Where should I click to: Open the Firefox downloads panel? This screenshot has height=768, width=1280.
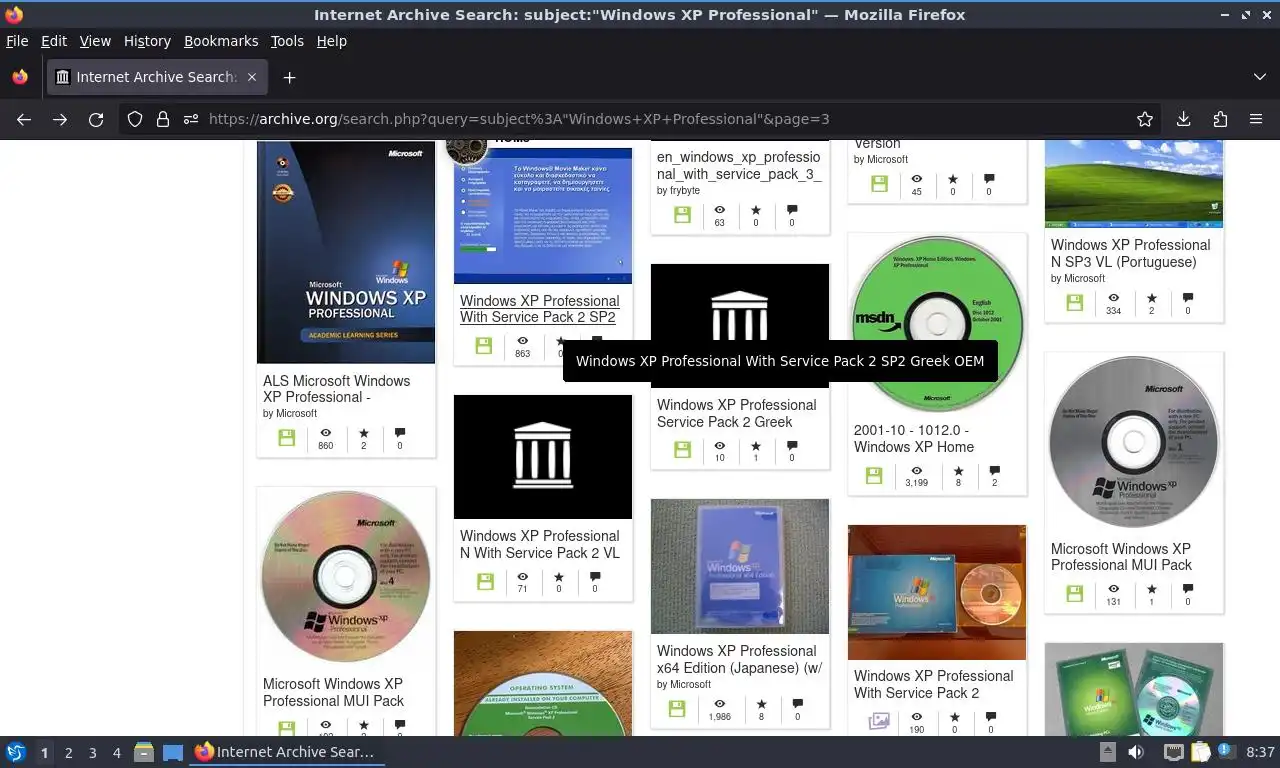click(1183, 119)
